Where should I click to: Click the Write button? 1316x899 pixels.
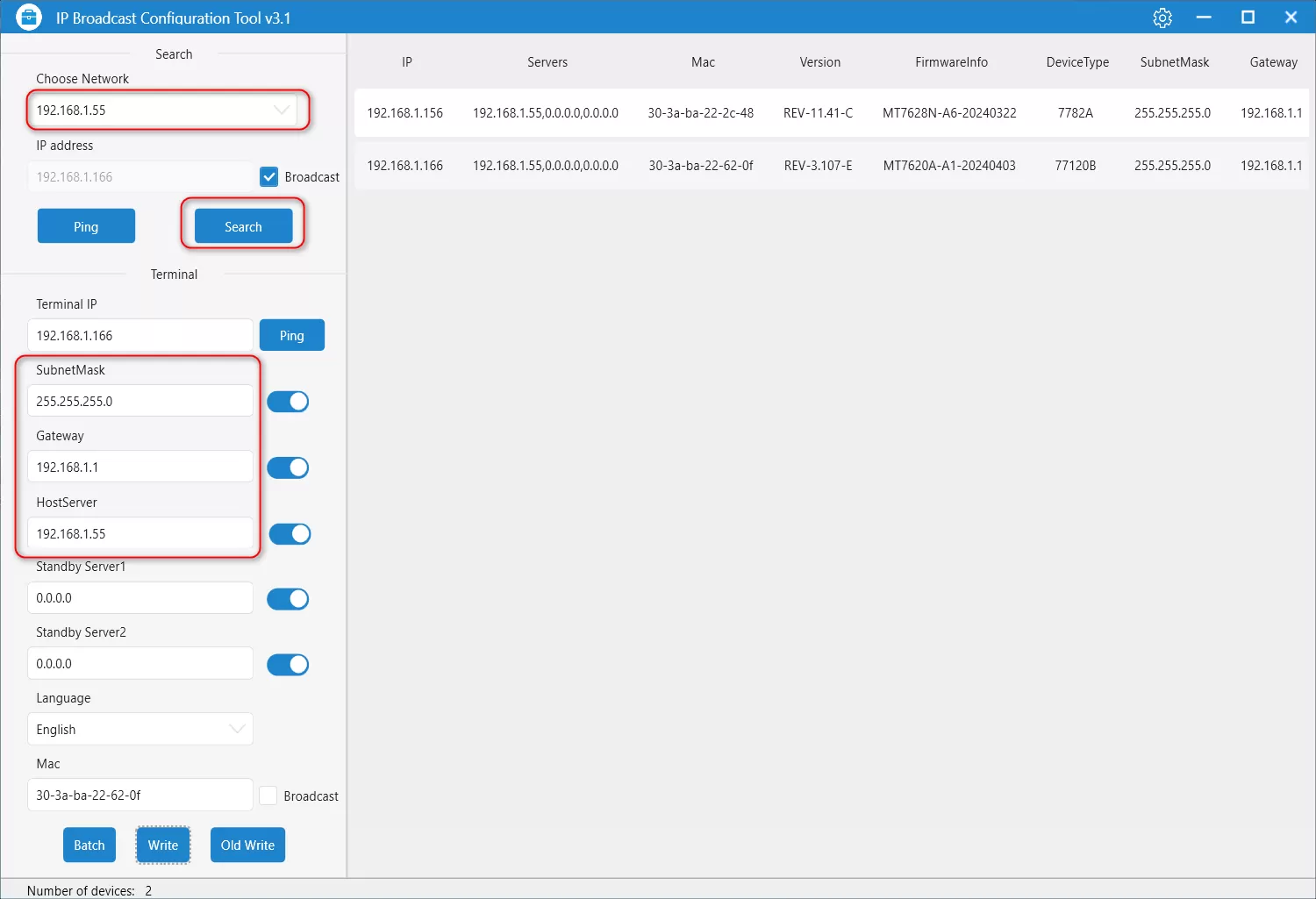coord(163,845)
